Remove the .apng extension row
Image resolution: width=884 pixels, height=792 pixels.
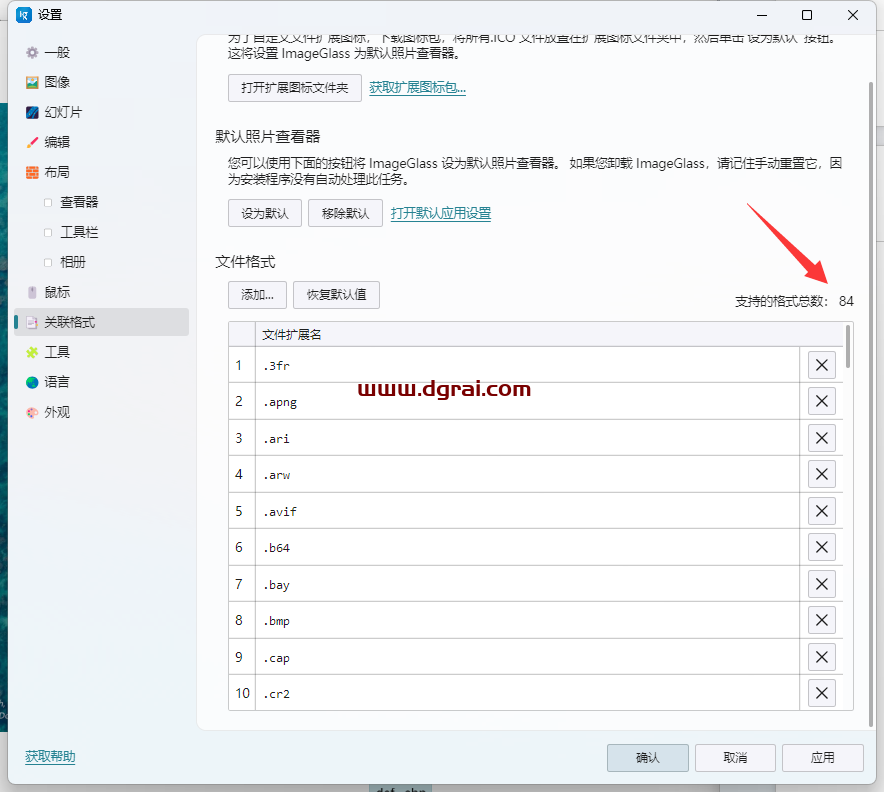[x=821, y=401]
